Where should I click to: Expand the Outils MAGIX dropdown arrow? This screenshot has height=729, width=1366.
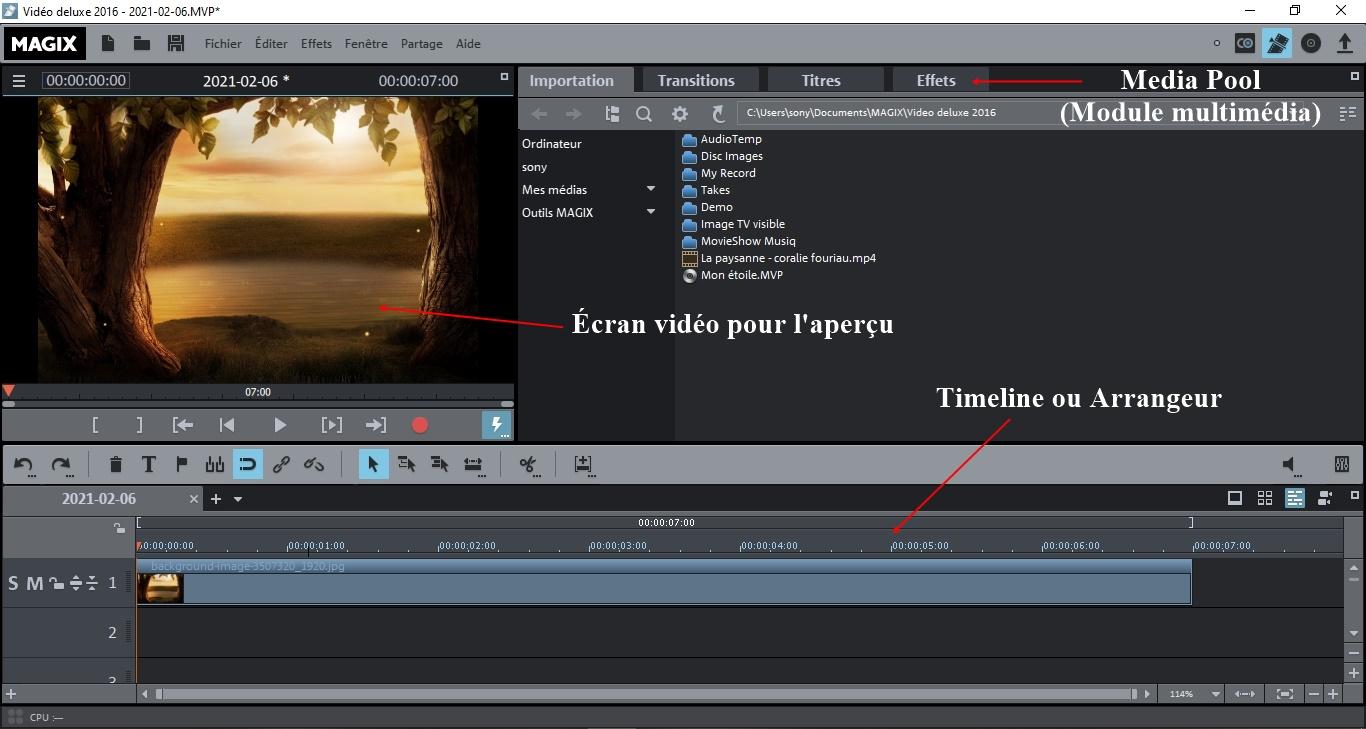651,212
